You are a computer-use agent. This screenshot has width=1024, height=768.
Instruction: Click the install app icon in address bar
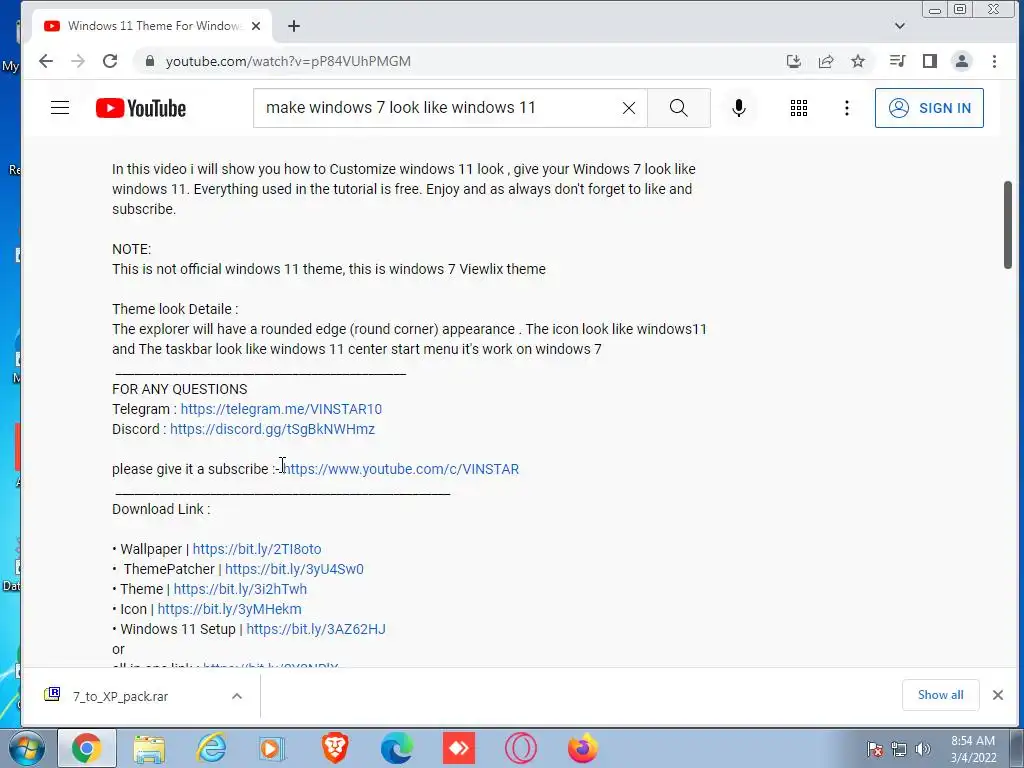click(x=793, y=61)
